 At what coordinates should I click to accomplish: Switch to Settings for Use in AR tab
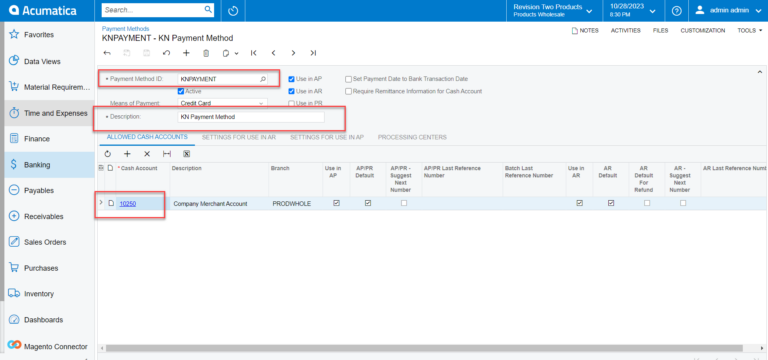point(239,137)
